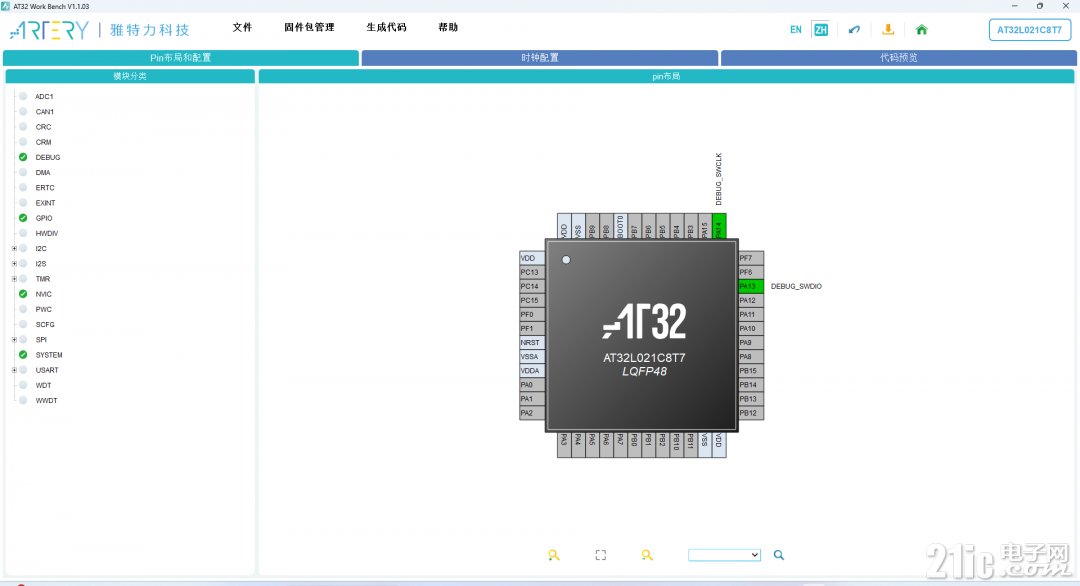Expand the I2C module group
This screenshot has width=1080, height=586.
tap(14, 249)
